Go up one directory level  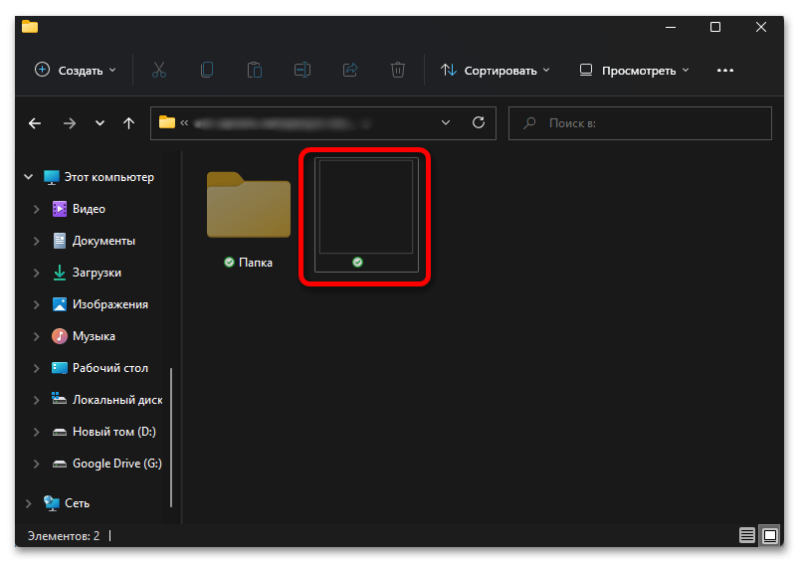pyautogui.click(x=128, y=124)
